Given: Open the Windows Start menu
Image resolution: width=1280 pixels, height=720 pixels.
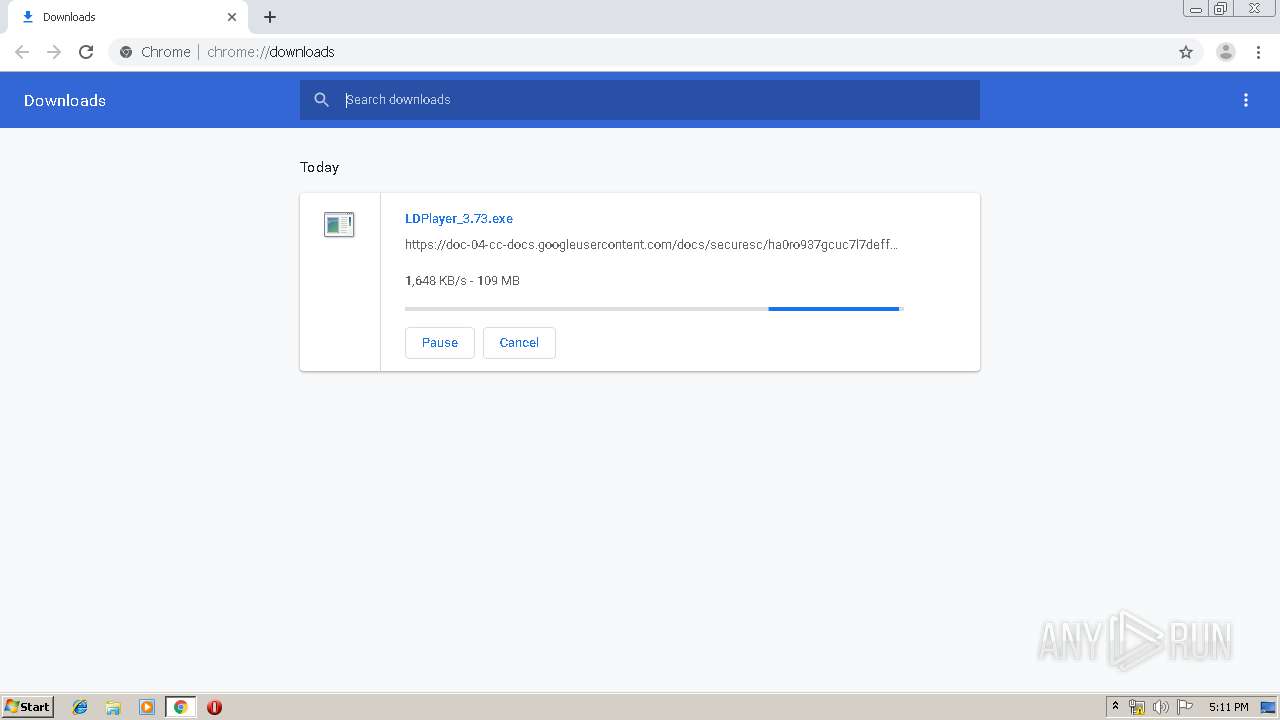Looking at the screenshot, I should 28,707.
